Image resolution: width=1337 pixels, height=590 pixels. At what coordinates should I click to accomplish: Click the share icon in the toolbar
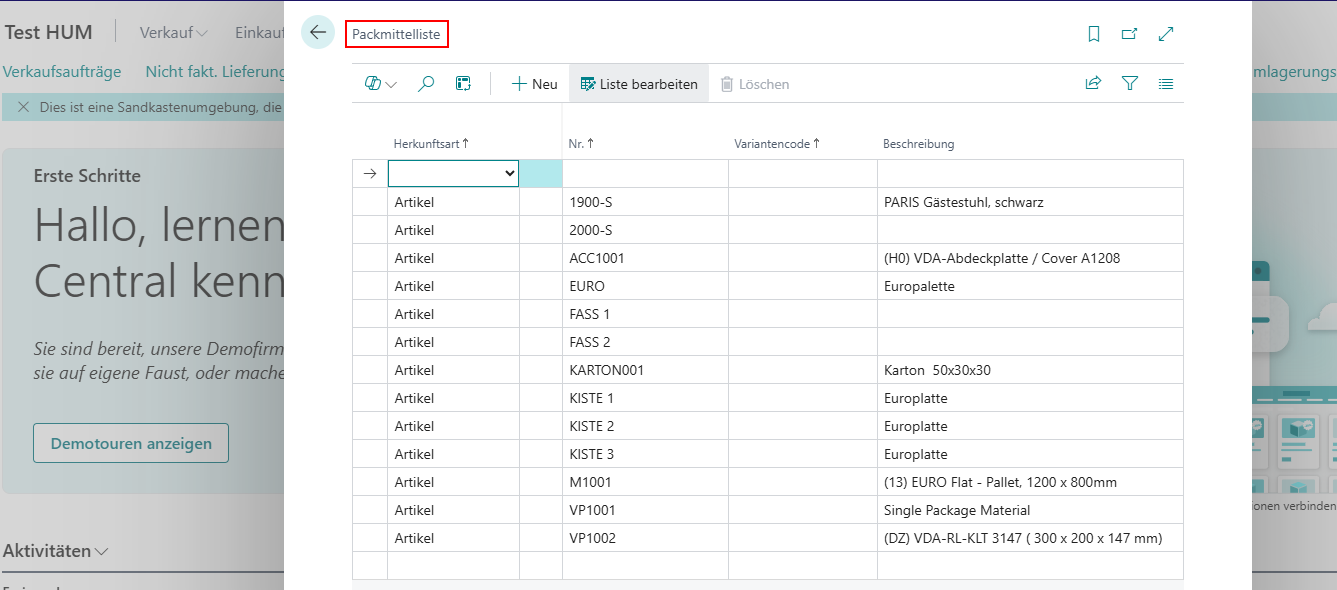[x=1093, y=84]
